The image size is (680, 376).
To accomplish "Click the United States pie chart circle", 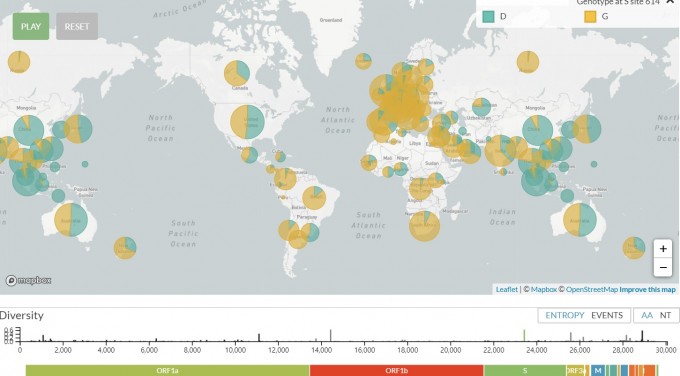I will pyautogui.click(x=247, y=122).
